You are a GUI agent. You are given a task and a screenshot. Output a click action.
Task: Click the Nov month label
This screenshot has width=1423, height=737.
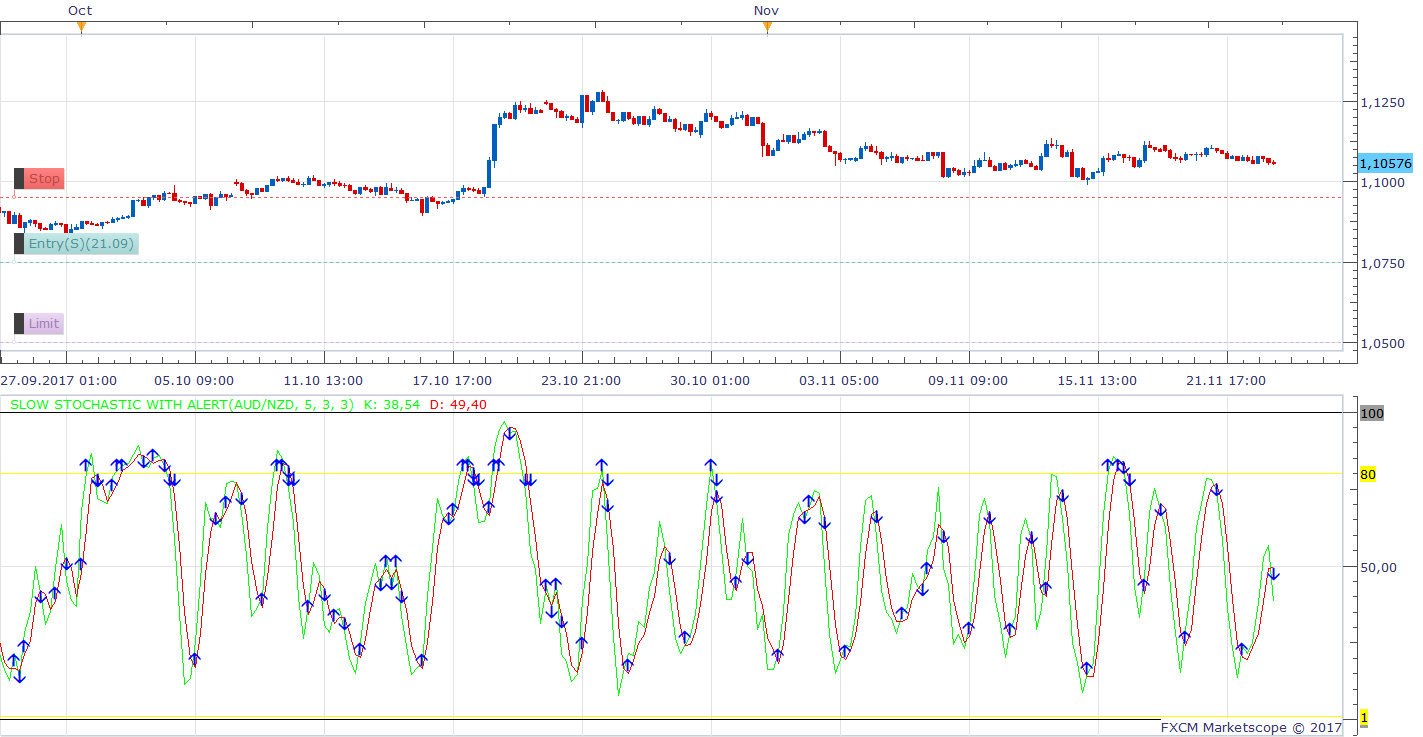[766, 10]
